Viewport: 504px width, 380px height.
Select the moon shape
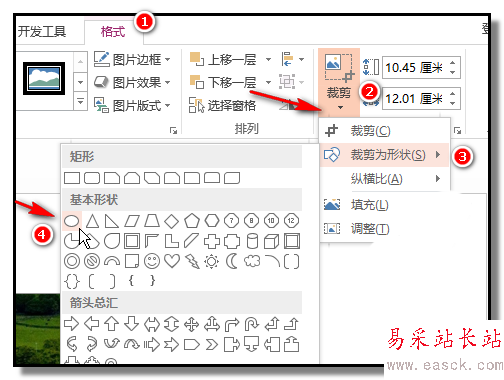coord(232,261)
